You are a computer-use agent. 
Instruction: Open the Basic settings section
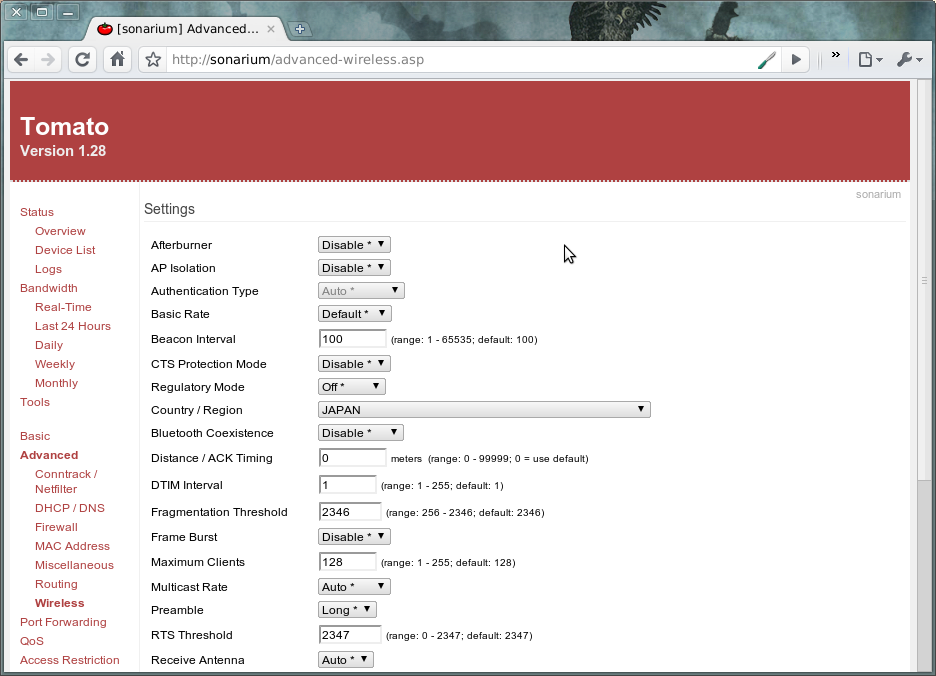point(35,436)
